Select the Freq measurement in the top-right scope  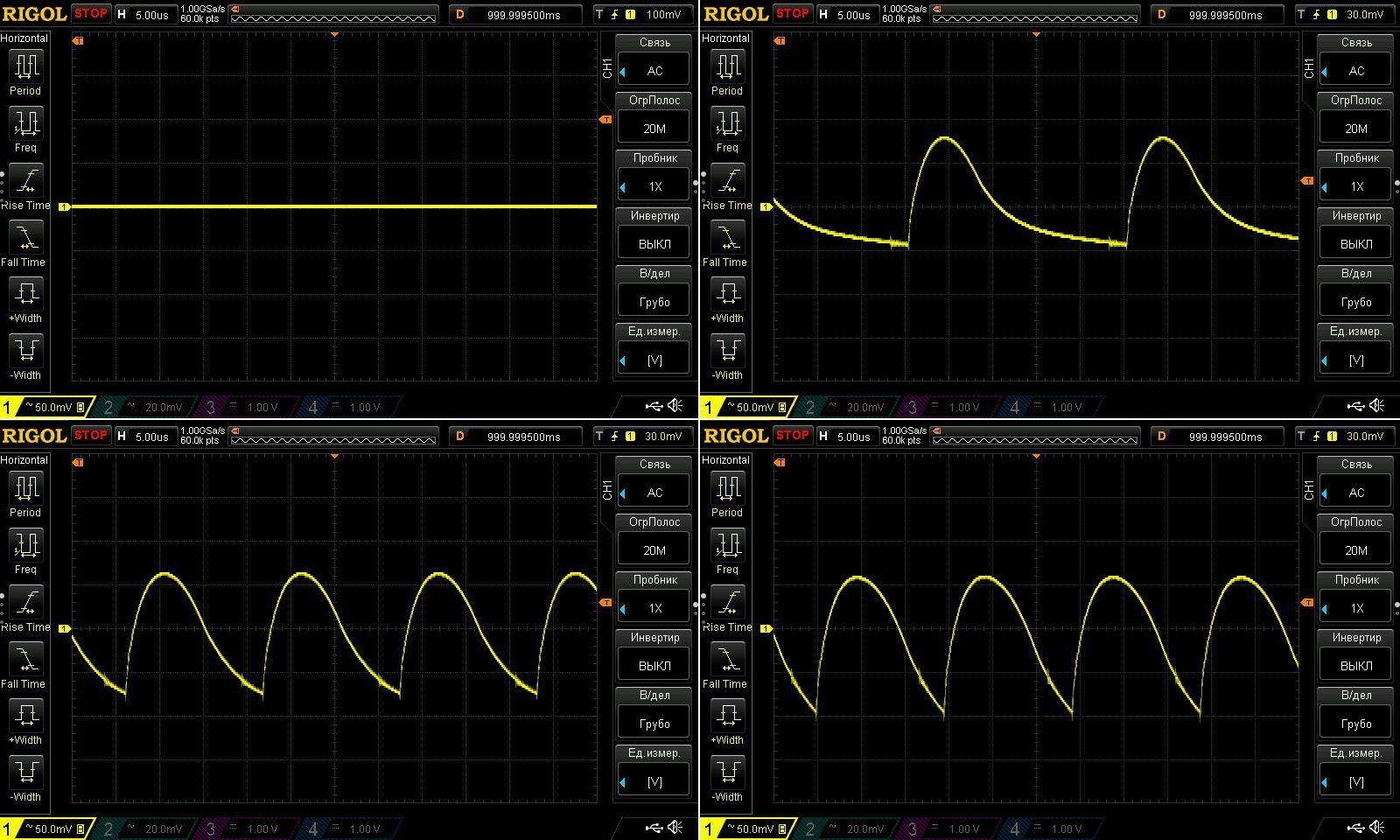pyautogui.click(x=727, y=129)
